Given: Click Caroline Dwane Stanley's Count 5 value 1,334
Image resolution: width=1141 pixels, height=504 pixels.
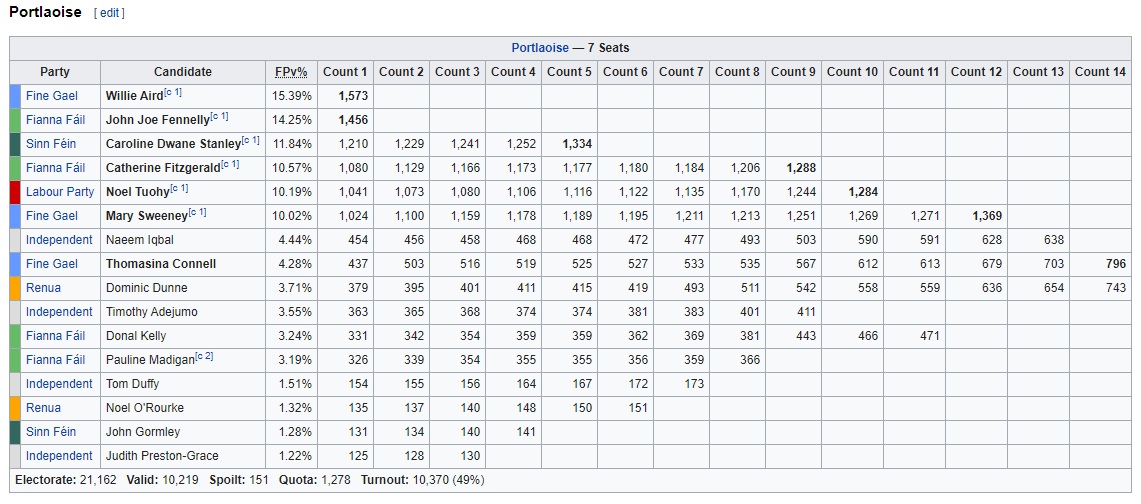Looking at the screenshot, I should (578, 144).
